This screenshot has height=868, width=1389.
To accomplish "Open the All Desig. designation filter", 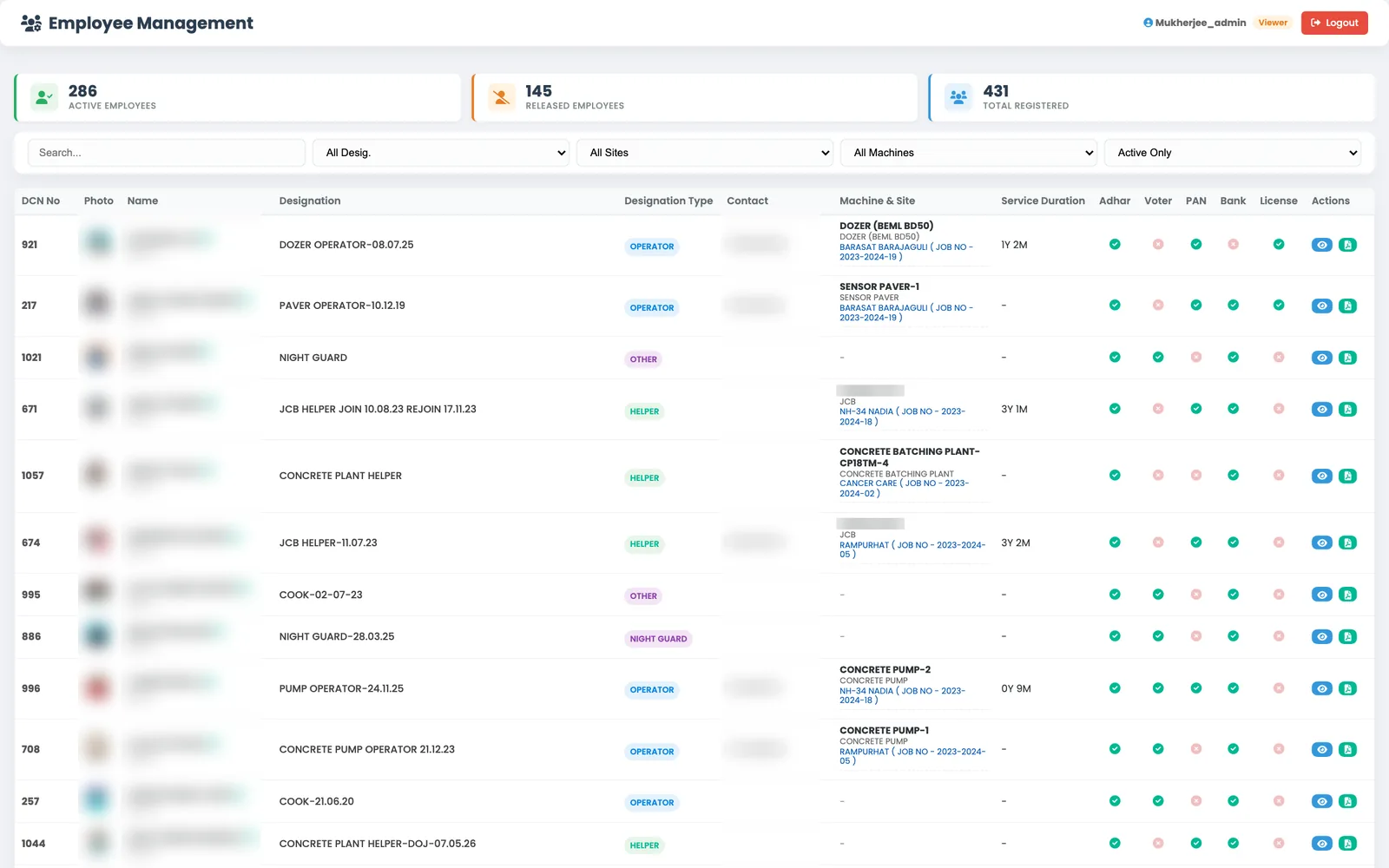I will click(441, 153).
